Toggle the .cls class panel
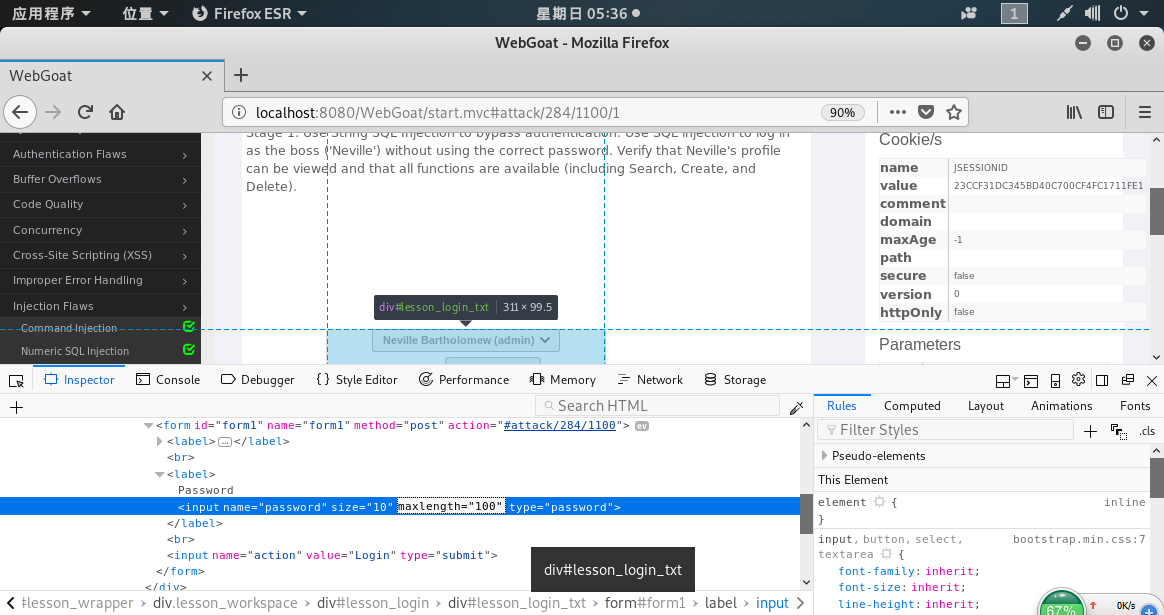The height and width of the screenshot is (615, 1164). (x=1147, y=431)
